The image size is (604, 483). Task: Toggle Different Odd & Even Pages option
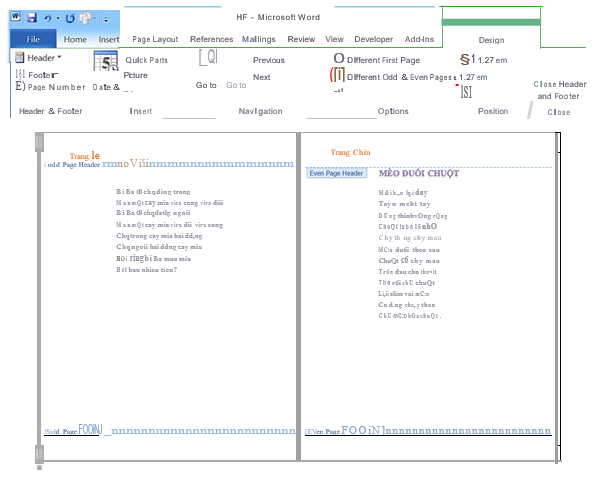coord(339,75)
